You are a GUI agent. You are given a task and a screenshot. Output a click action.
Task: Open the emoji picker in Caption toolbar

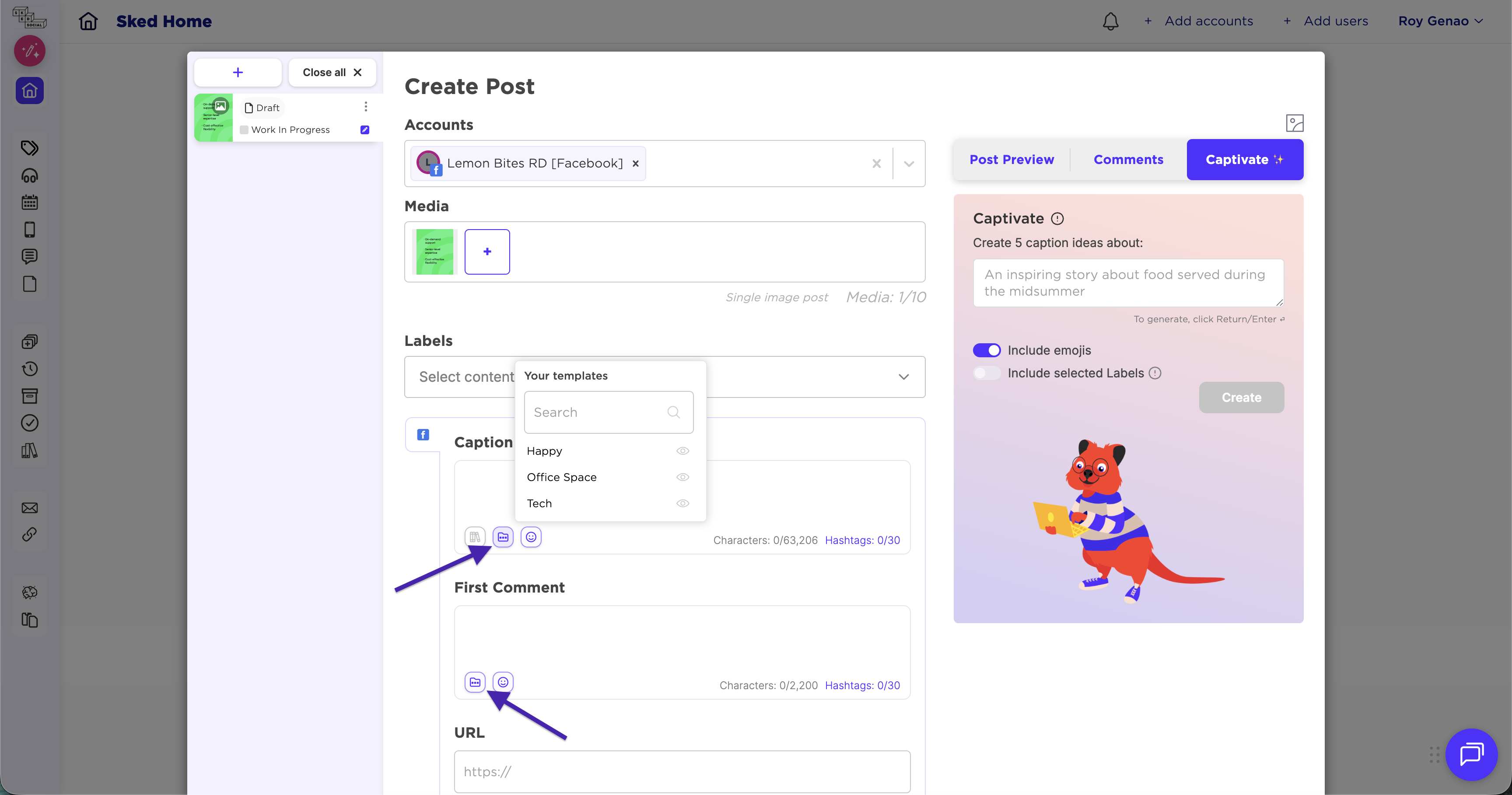[x=531, y=537]
